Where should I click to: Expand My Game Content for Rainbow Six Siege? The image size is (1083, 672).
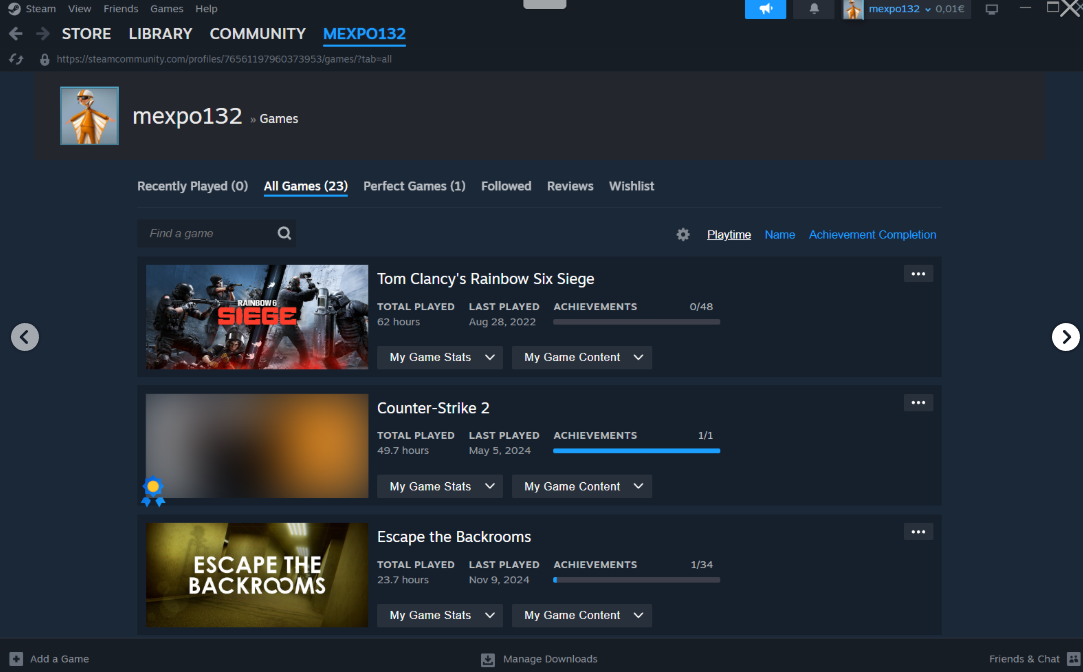click(x=582, y=357)
